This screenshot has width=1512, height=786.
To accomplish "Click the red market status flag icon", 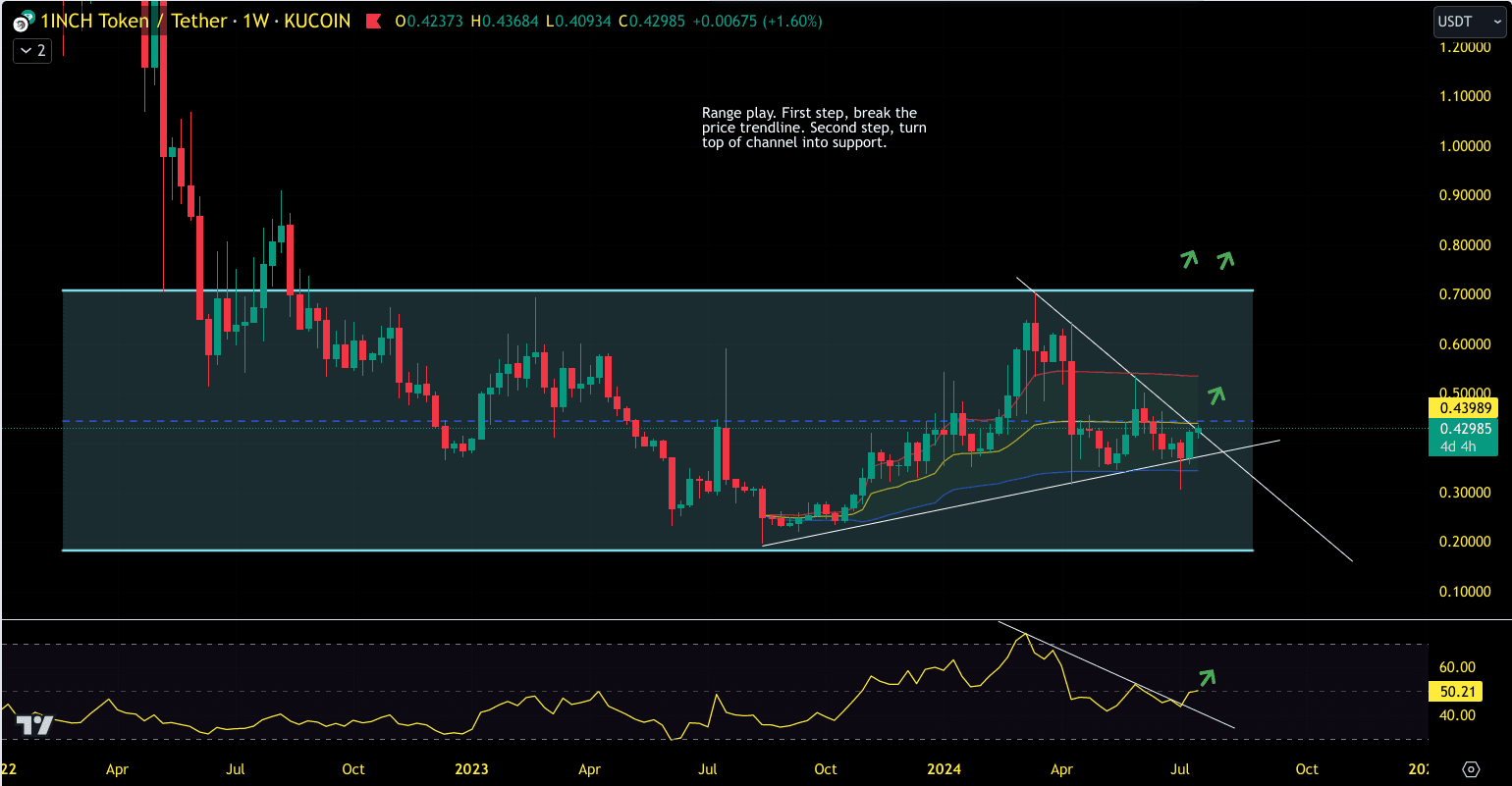I will click(x=373, y=22).
